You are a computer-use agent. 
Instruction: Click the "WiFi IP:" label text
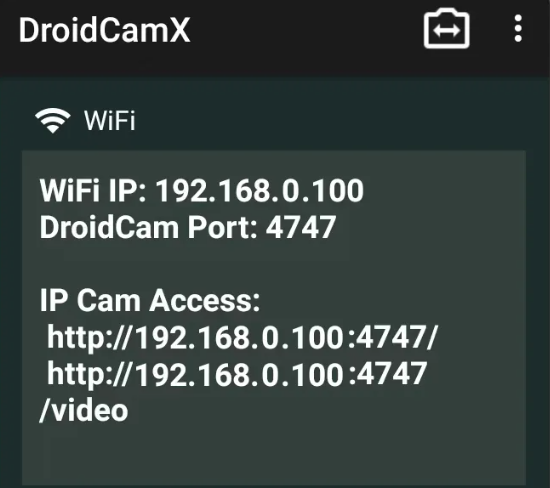click(x=93, y=190)
